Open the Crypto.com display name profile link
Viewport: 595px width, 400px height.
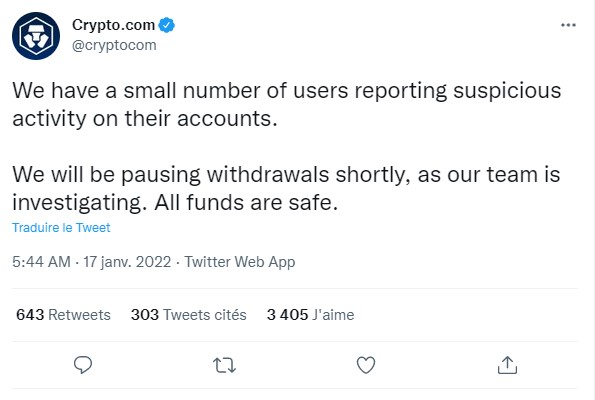point(113,25)
